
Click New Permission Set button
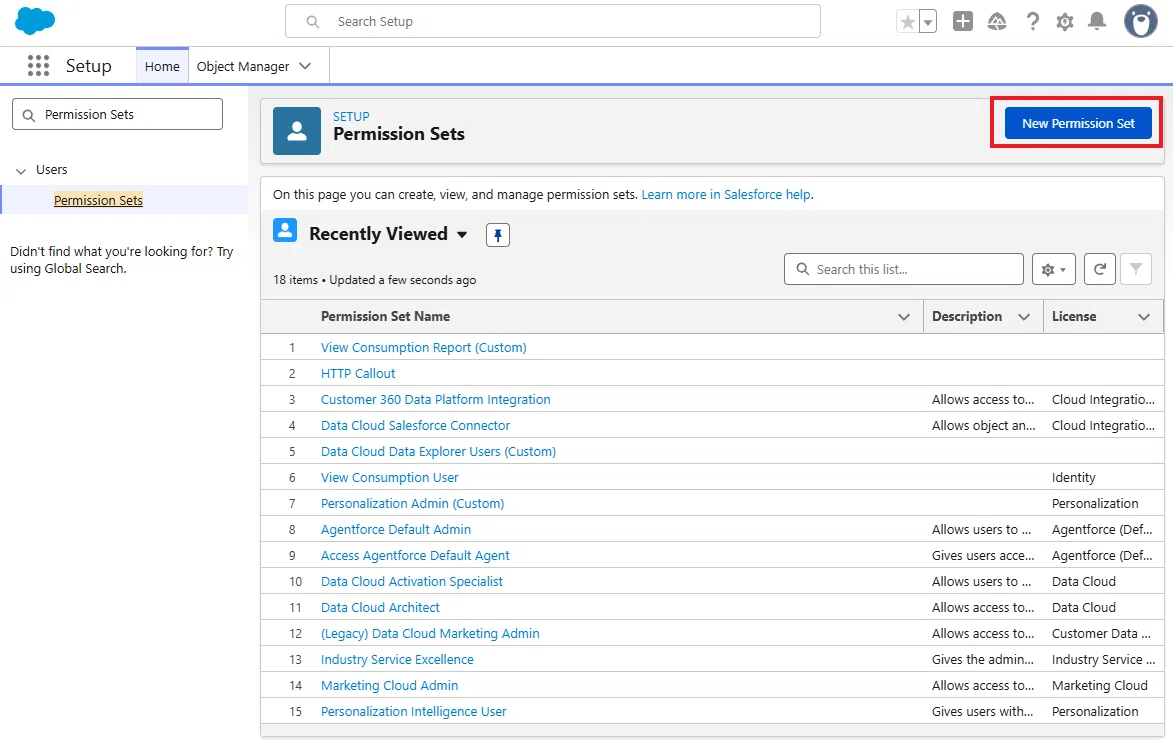1078,123
